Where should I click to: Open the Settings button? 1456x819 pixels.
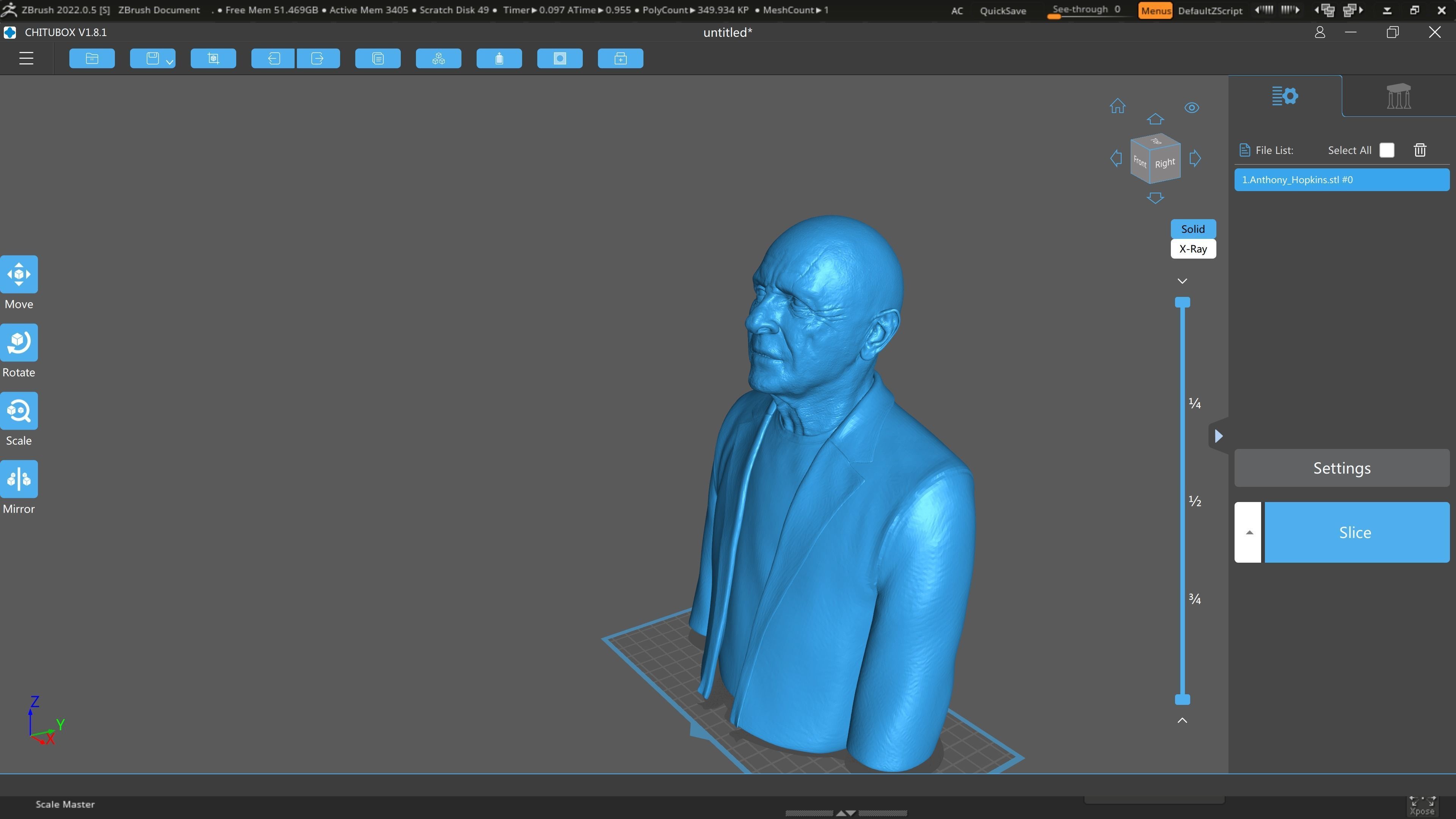[x=1342, y=468]
